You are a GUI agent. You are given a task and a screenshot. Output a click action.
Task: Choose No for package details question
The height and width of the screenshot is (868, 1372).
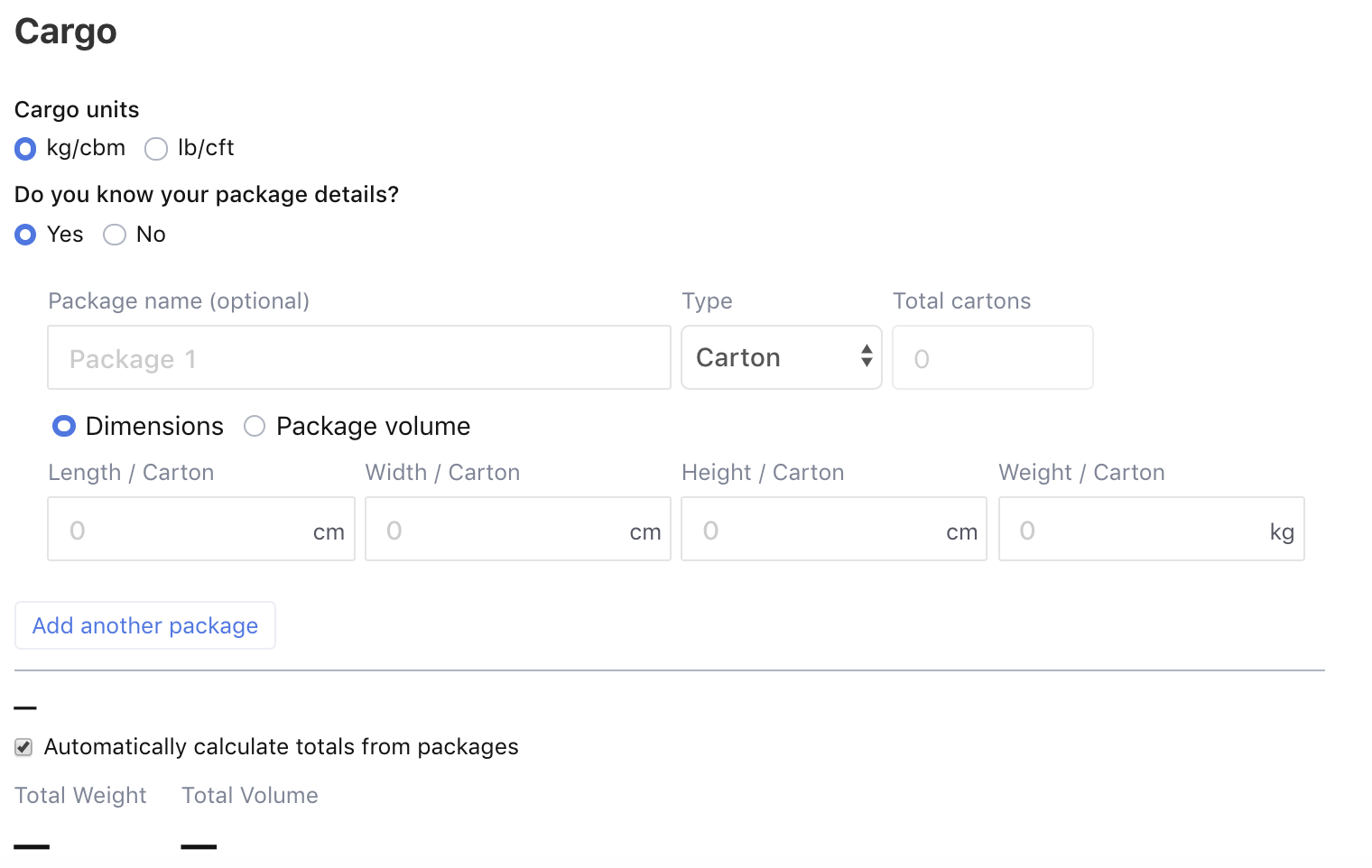115,235
